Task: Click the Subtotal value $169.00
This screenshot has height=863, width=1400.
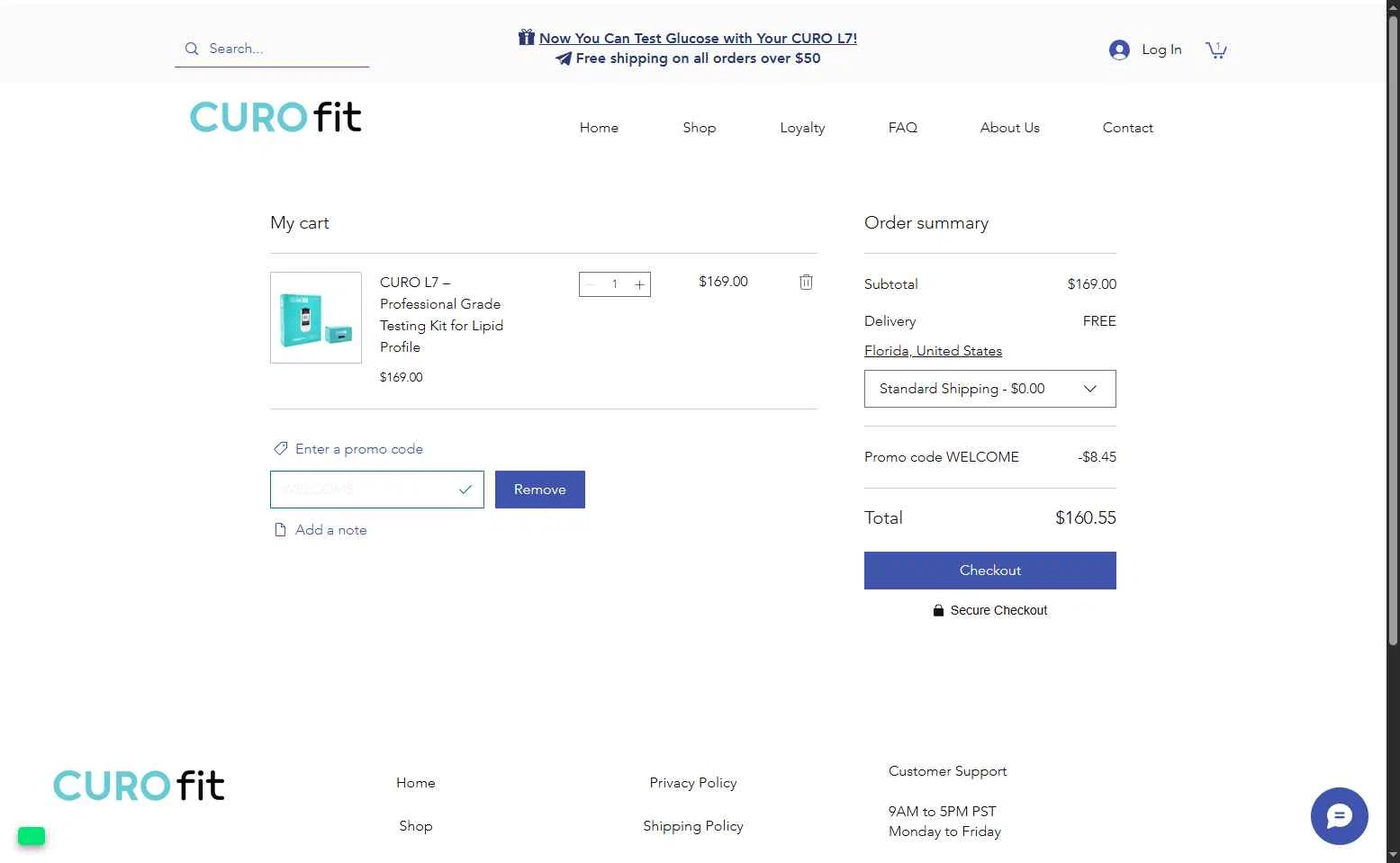Action: [x=1092, y=284]
